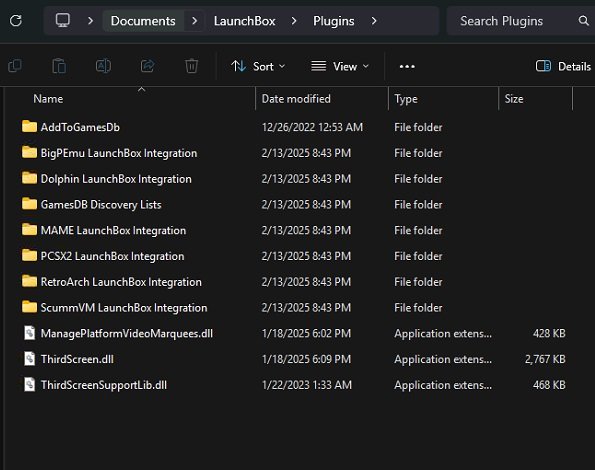595x470 pixels.
Task: Click the This PC monitor icon in address bar
Action: pos(63,20)
